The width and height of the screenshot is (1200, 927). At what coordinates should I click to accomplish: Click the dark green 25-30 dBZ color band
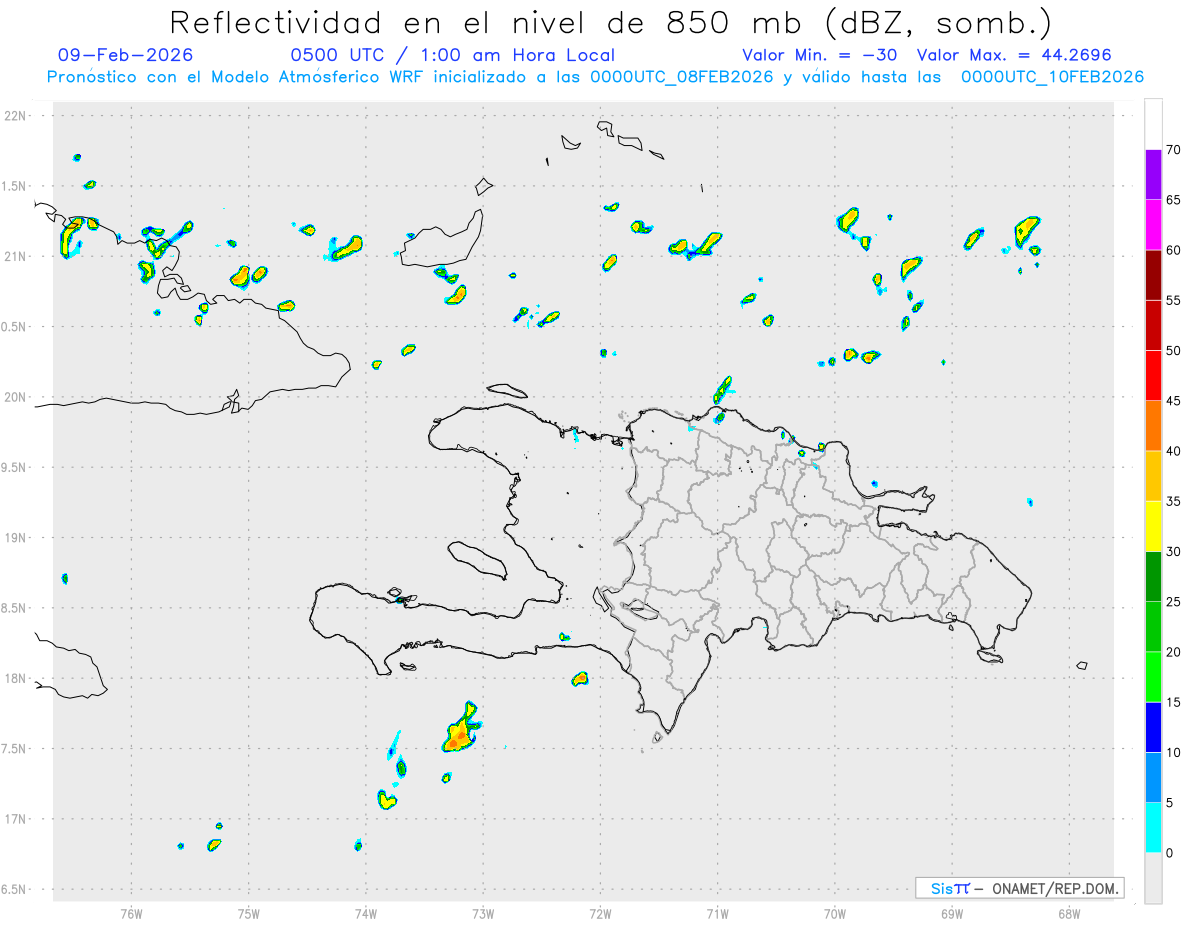click(x=1153, y=577)
